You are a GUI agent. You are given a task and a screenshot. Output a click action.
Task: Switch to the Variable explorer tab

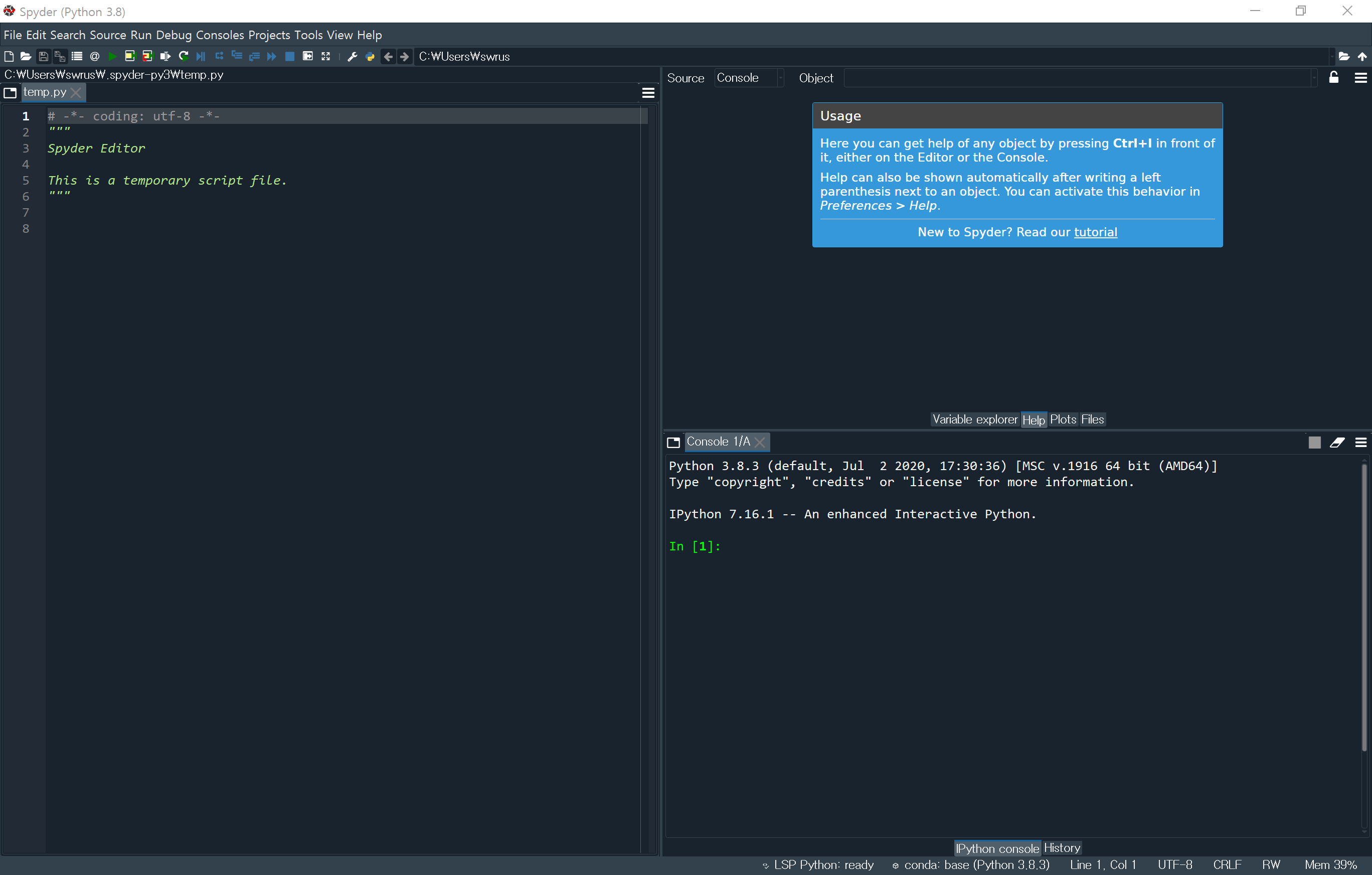coord(974,419)
